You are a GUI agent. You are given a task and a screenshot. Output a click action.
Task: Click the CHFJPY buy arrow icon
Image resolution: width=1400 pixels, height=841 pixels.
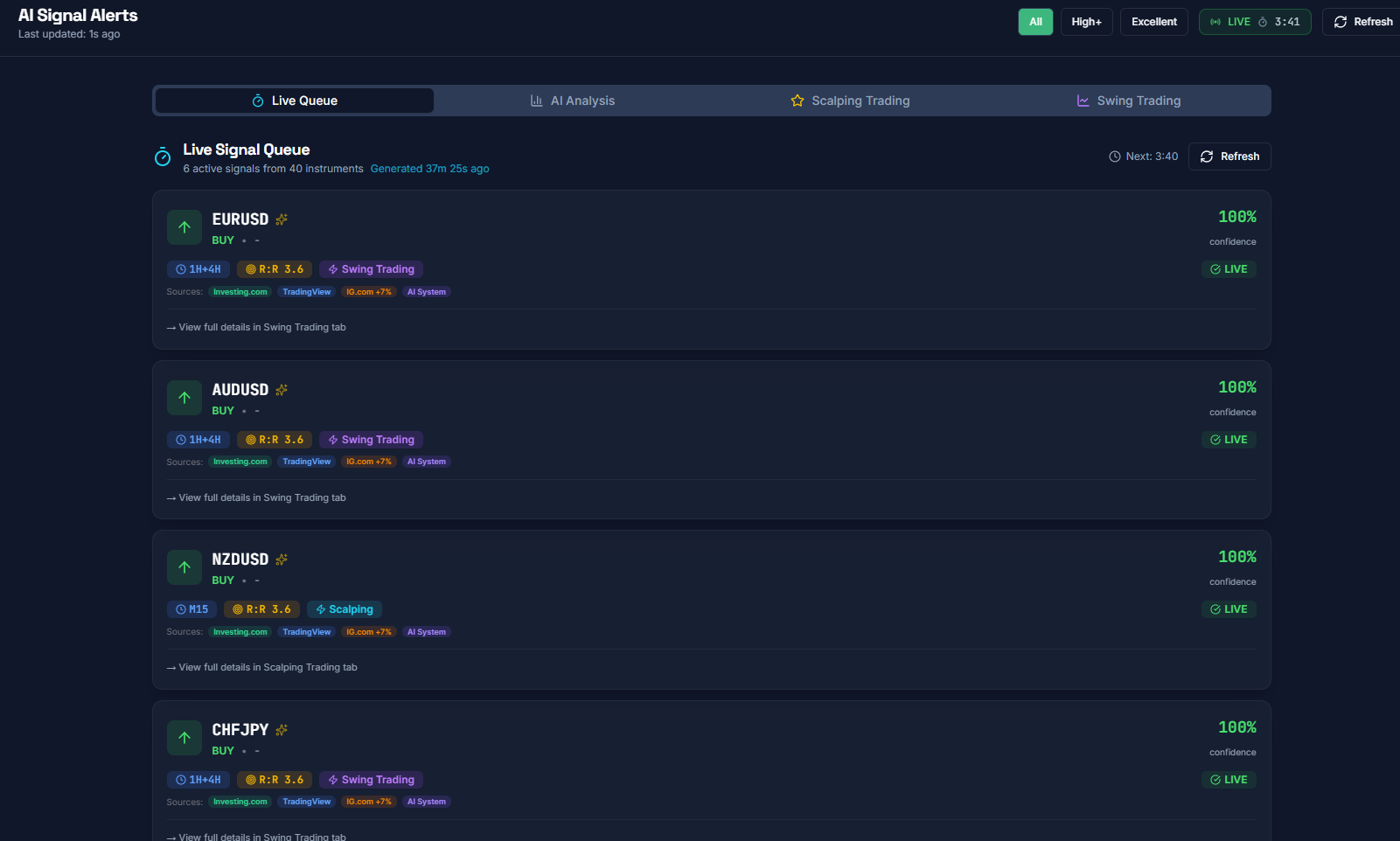coord(185,738)
